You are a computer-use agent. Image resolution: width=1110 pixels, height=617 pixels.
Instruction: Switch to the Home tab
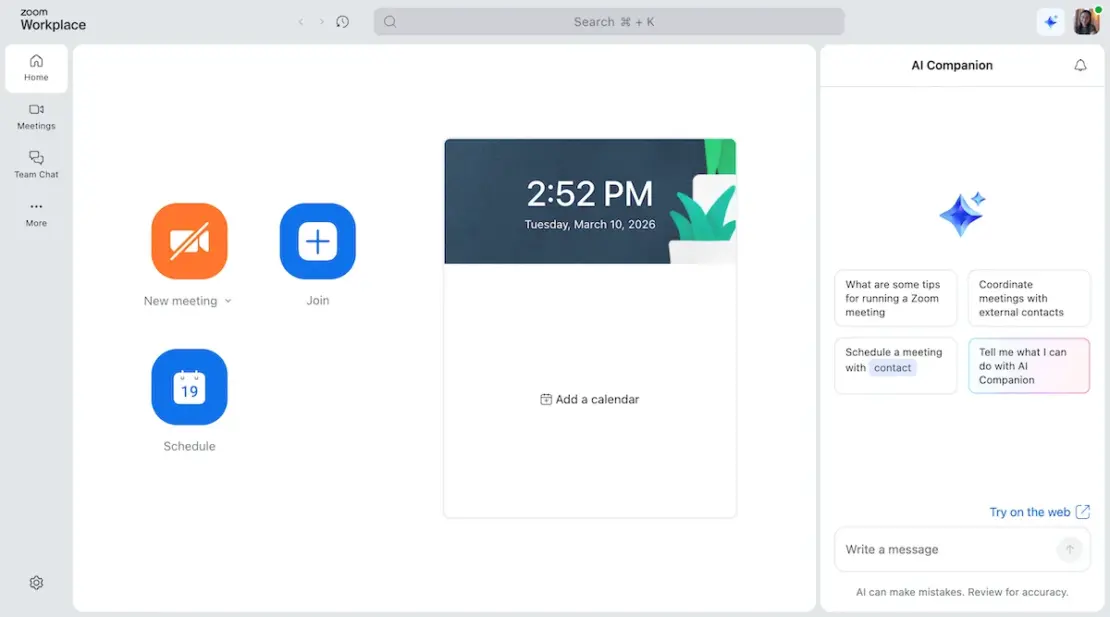[36, 68]
